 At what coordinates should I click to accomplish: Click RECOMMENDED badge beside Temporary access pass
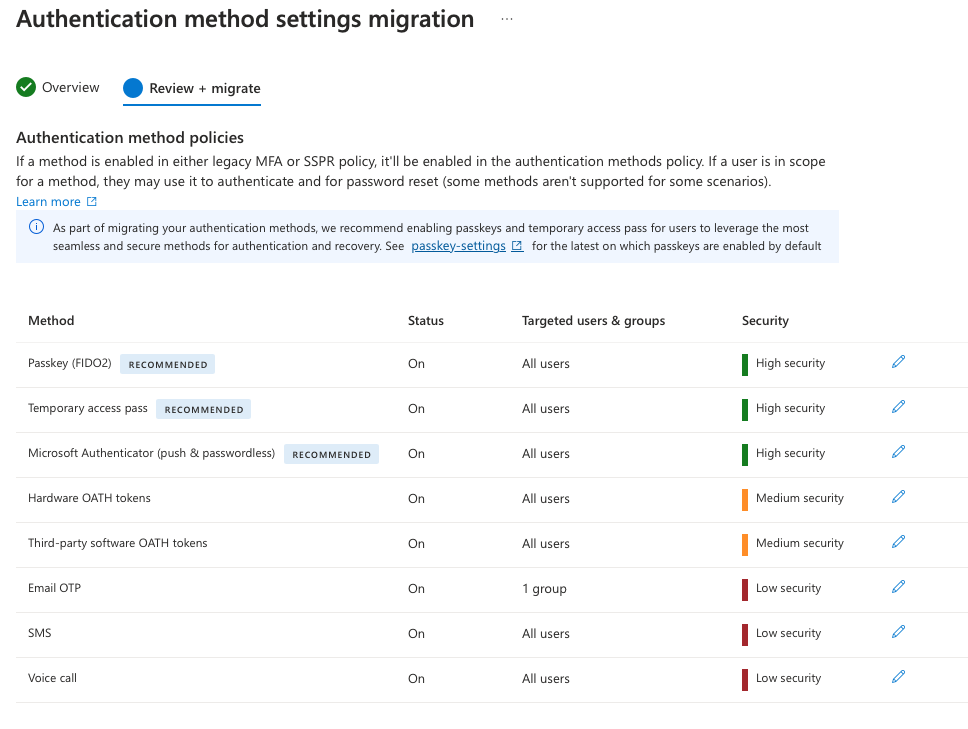tap(204, 409)
